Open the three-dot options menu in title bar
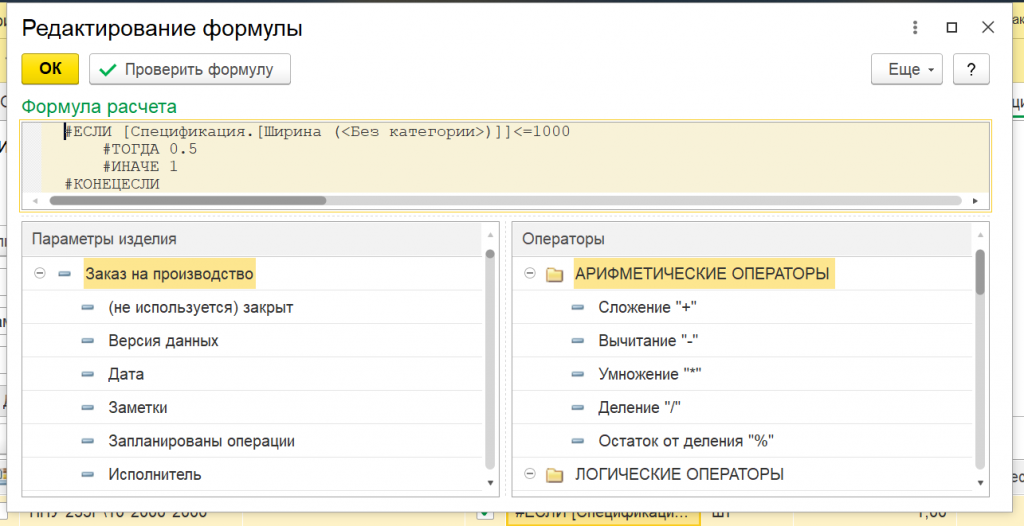 tap(916, 27)
